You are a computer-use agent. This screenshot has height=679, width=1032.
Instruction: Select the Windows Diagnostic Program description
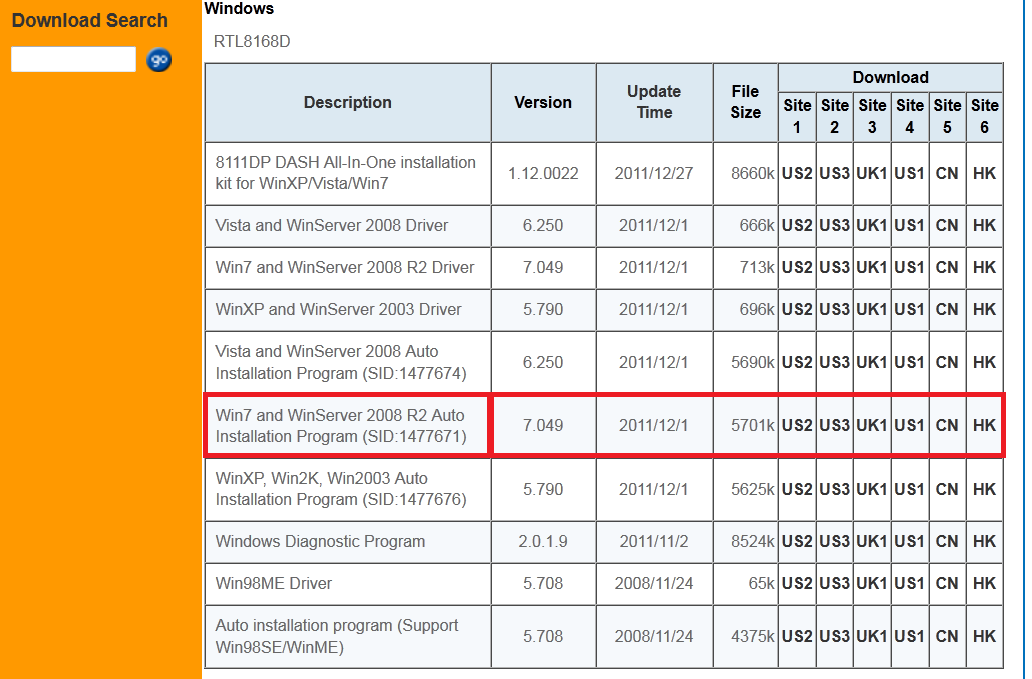pyautogui.click(x=321, y=541)
